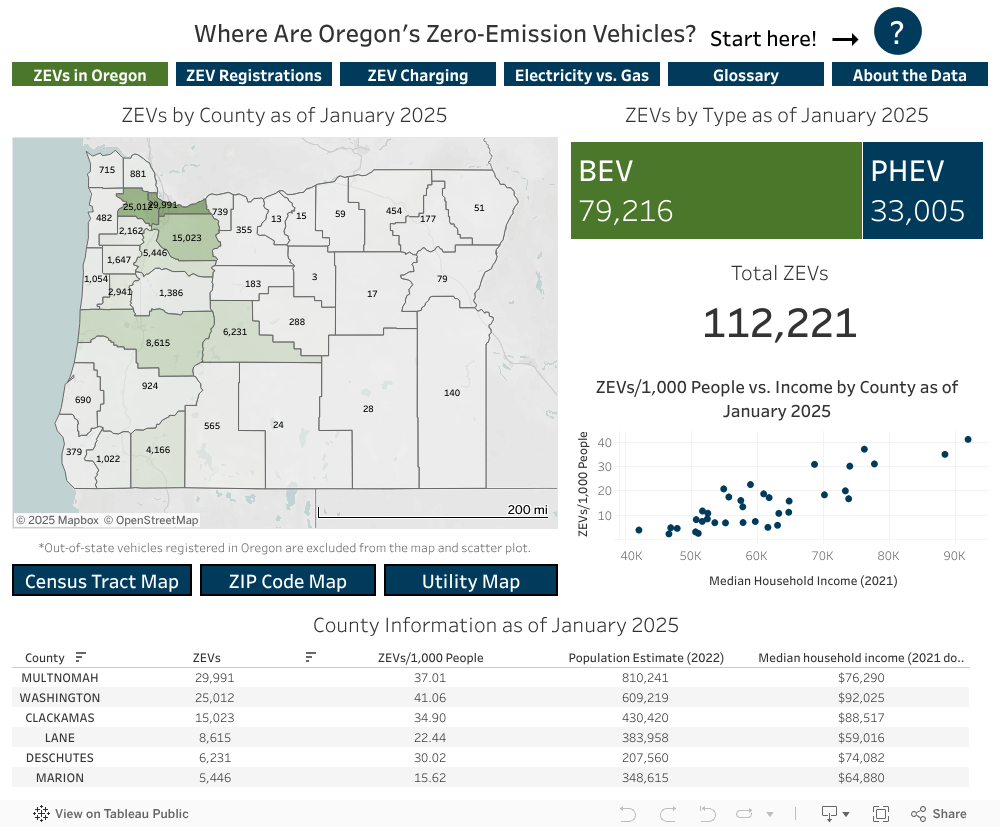Open the ZEV Charging tab
The width and height of the screenshot is (1000, 827).
pyautogui.click(x=417, y=75)
